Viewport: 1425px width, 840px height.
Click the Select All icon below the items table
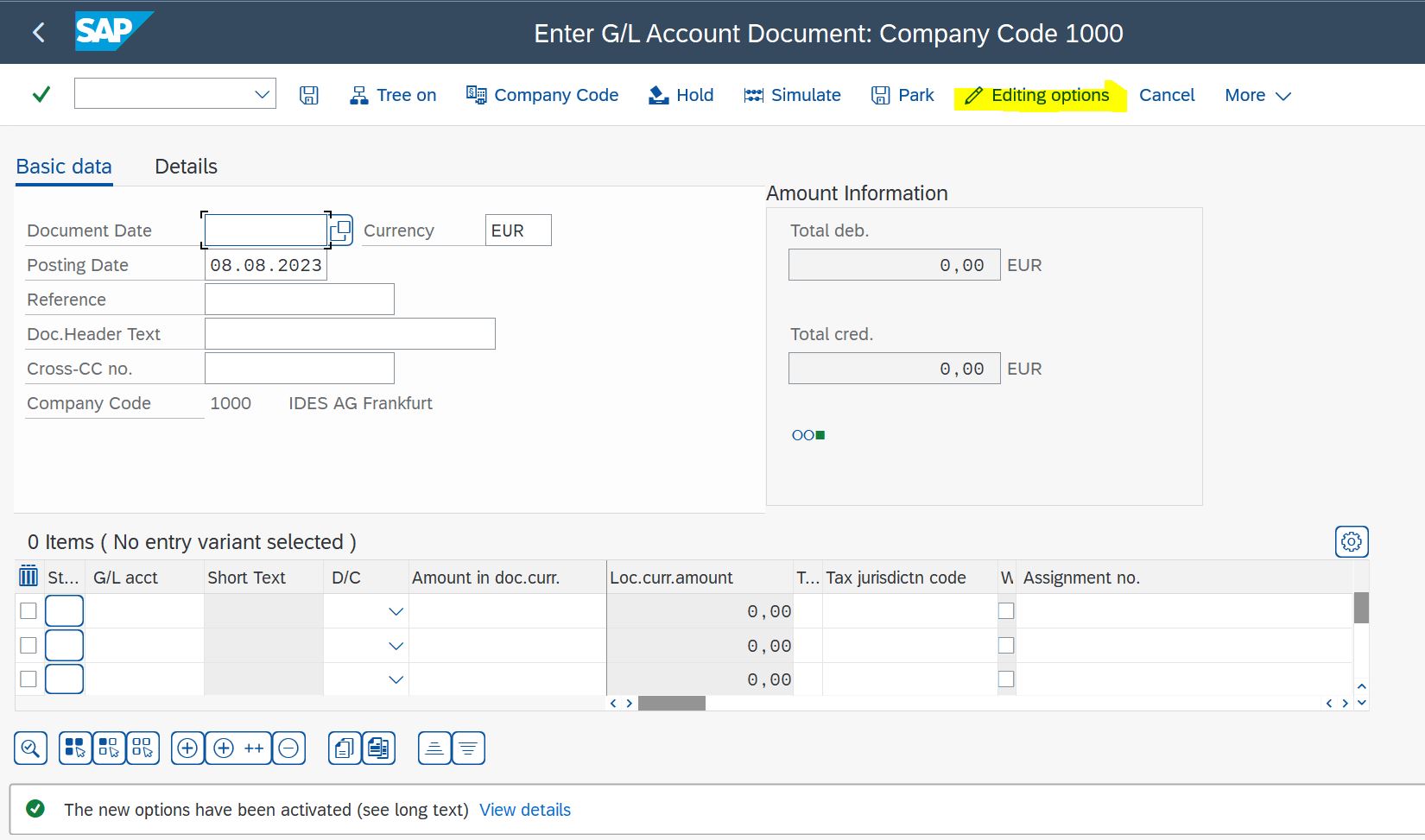click(75, 748)
